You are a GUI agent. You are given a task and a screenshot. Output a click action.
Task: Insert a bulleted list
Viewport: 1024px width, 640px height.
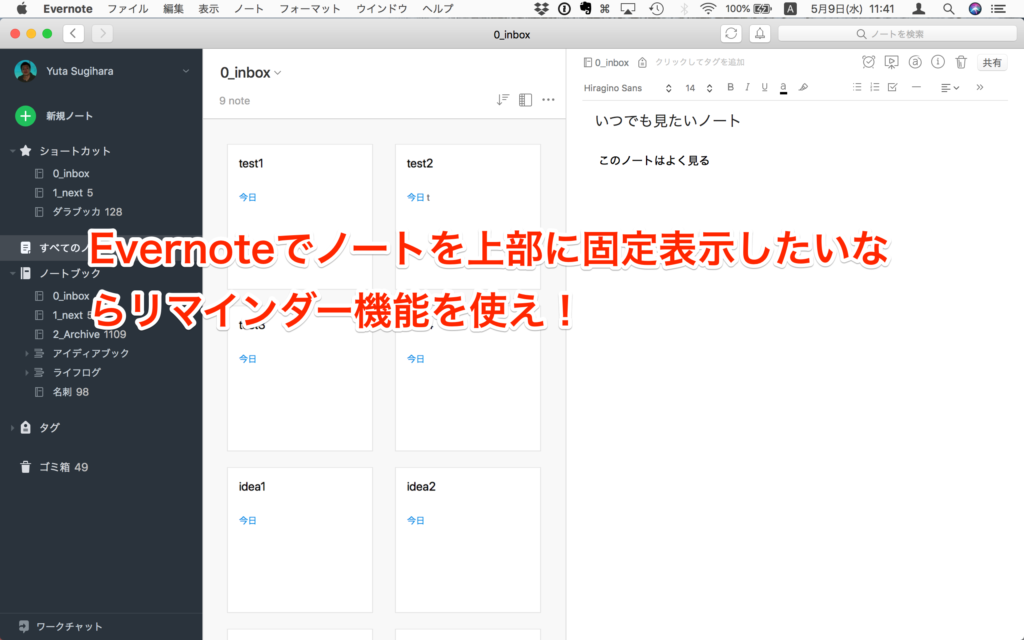tap(857, 88)
